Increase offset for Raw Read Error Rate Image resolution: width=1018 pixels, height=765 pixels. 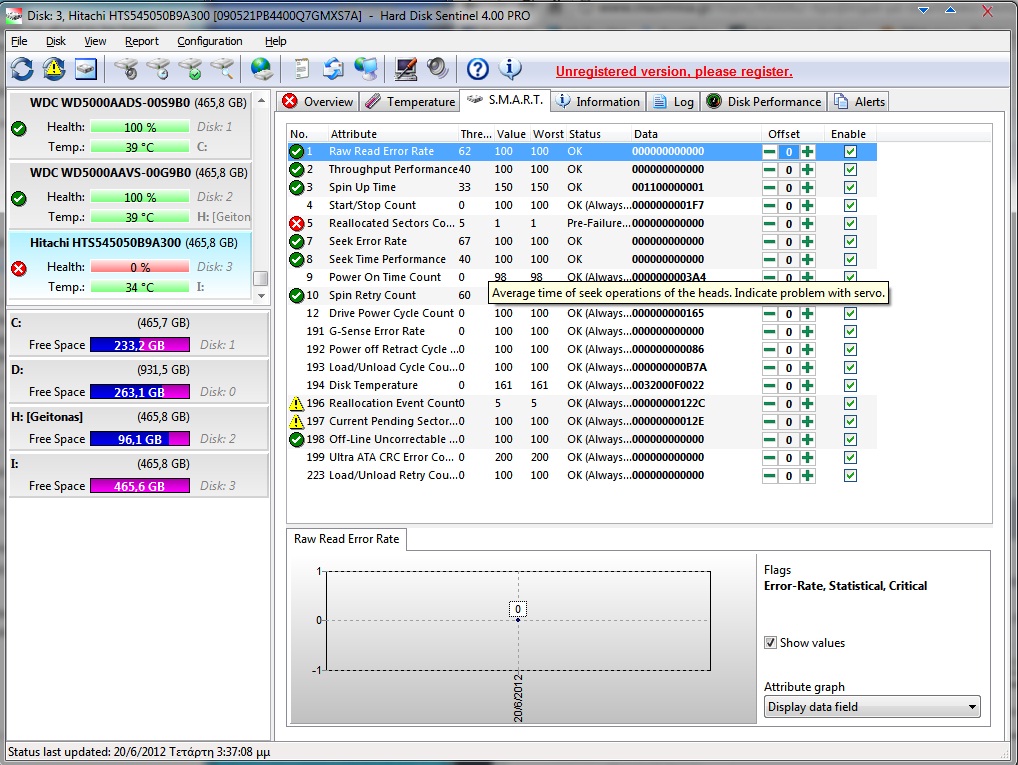(x=807, y=152)
